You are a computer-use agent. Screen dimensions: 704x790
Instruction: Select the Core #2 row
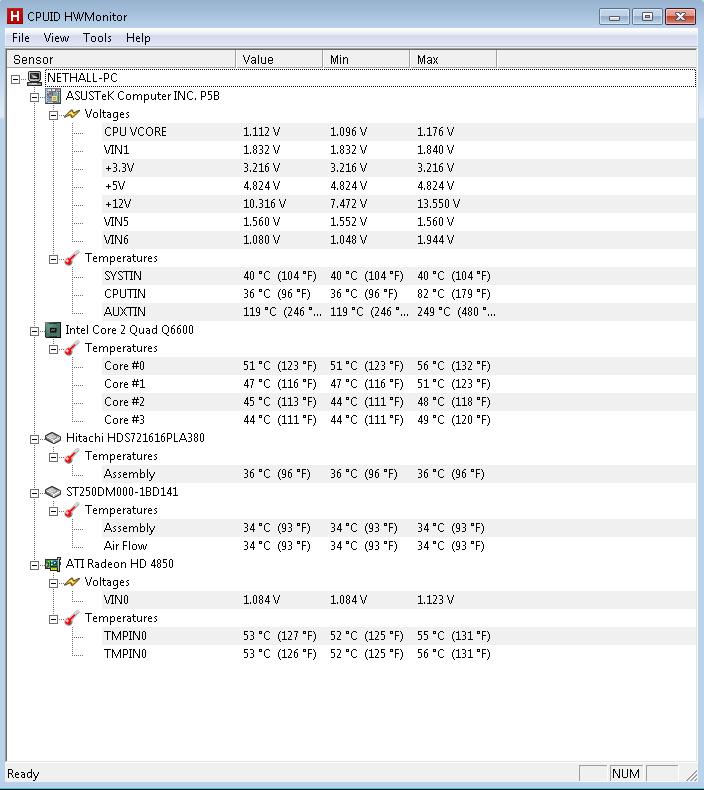tap(399, 402)
